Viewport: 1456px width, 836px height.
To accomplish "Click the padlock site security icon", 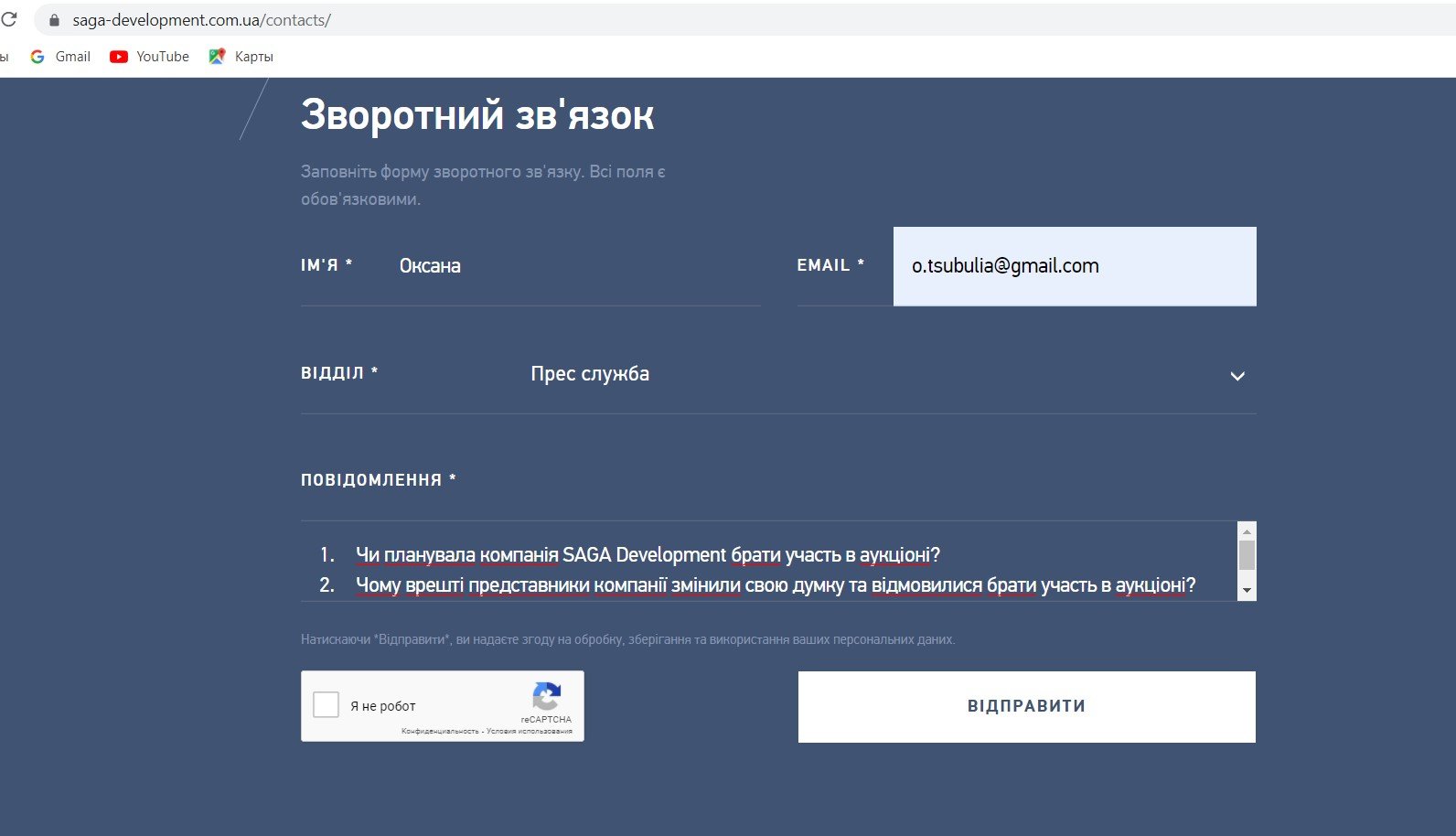I will click(54, 20).
